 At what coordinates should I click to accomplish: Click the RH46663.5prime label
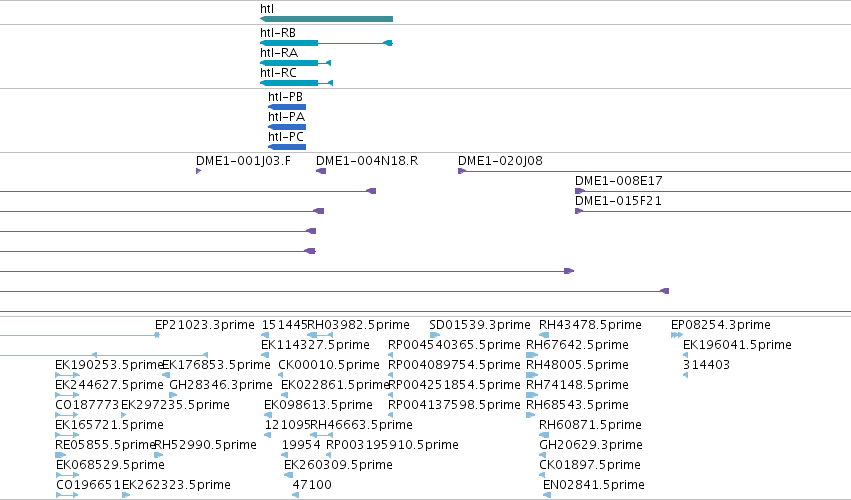[361, 426]
